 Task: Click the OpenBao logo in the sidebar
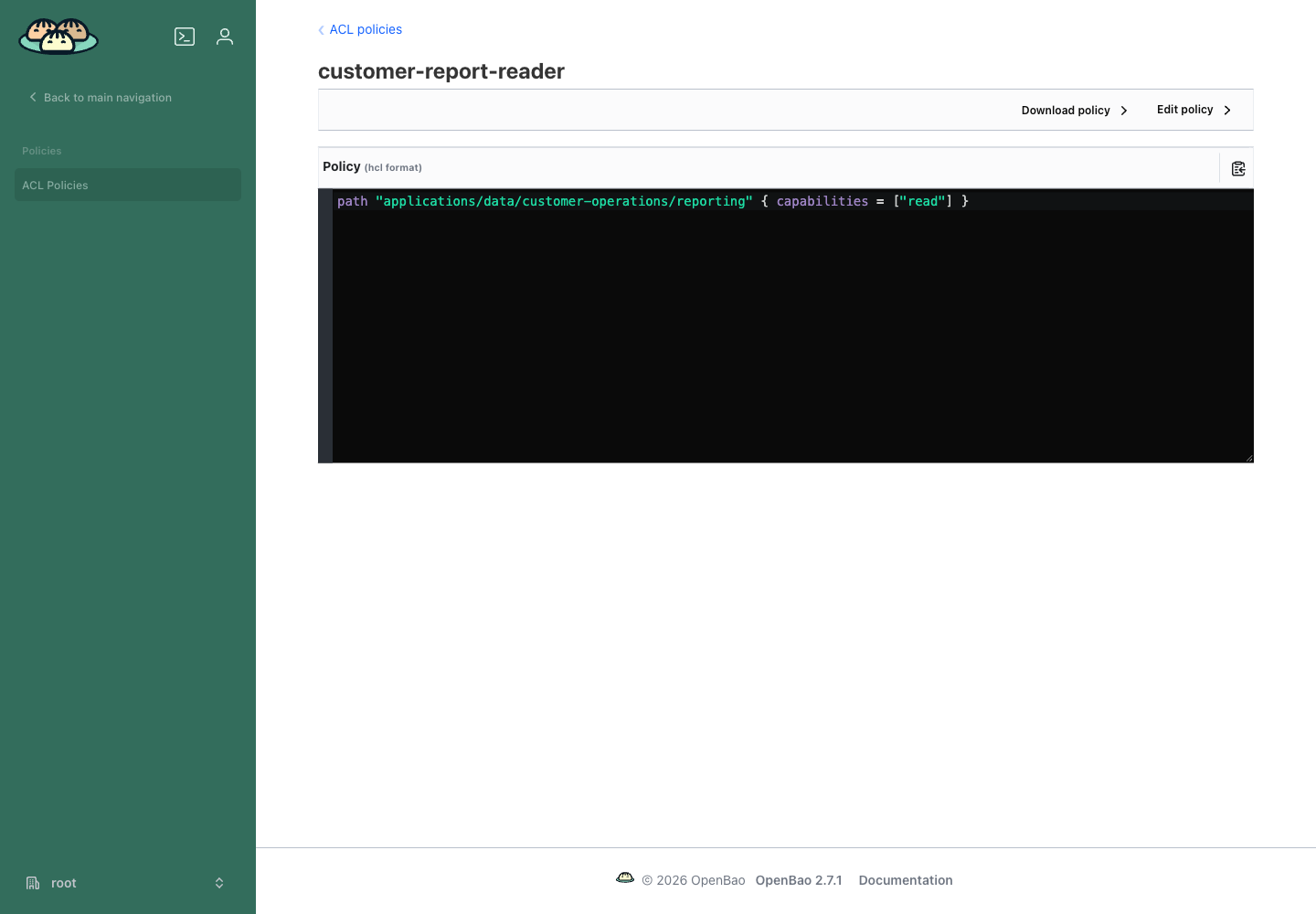coord(58,37)
